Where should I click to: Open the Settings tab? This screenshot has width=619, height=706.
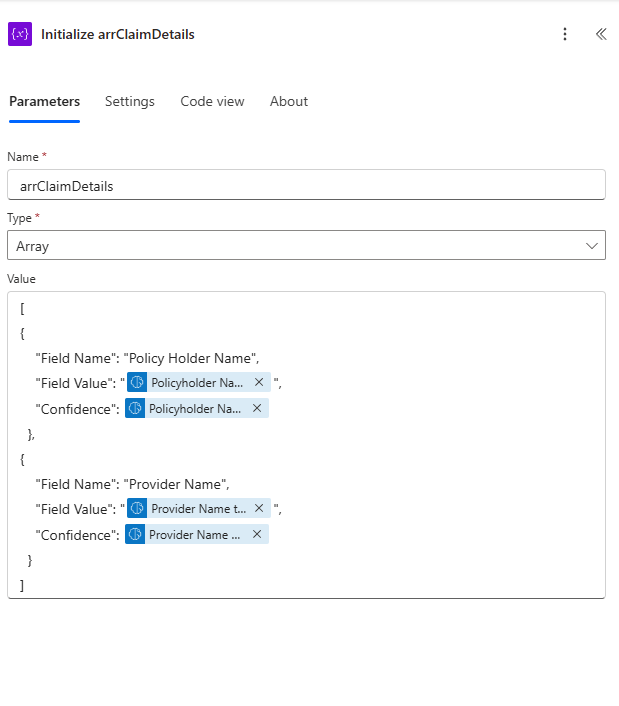tap(130, 101)
